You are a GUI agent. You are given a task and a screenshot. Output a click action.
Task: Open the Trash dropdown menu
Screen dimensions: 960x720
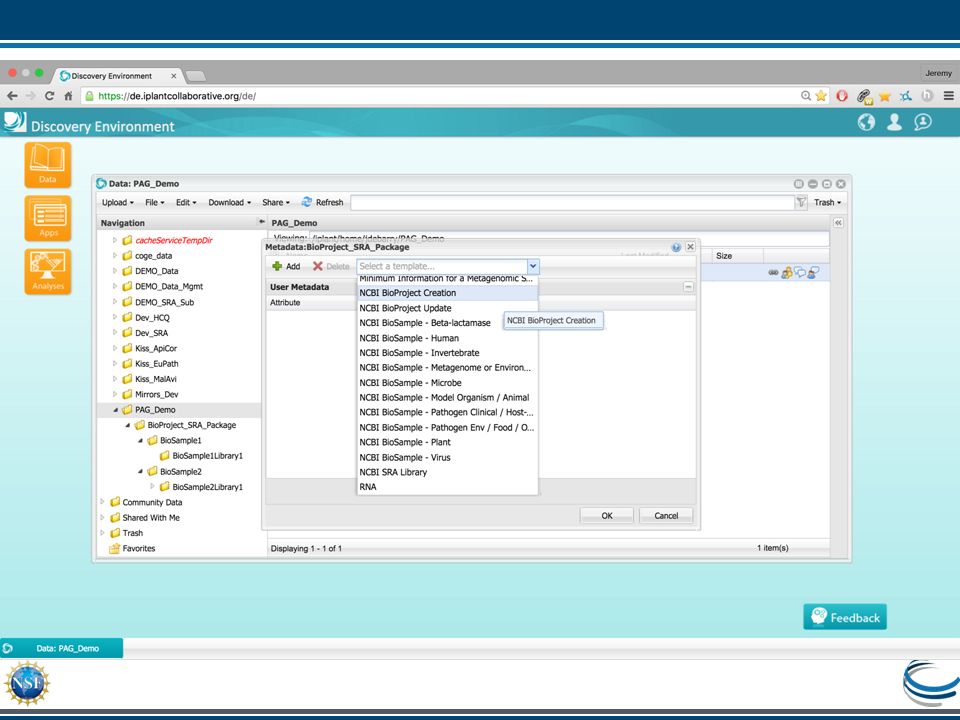pos(827,202)
